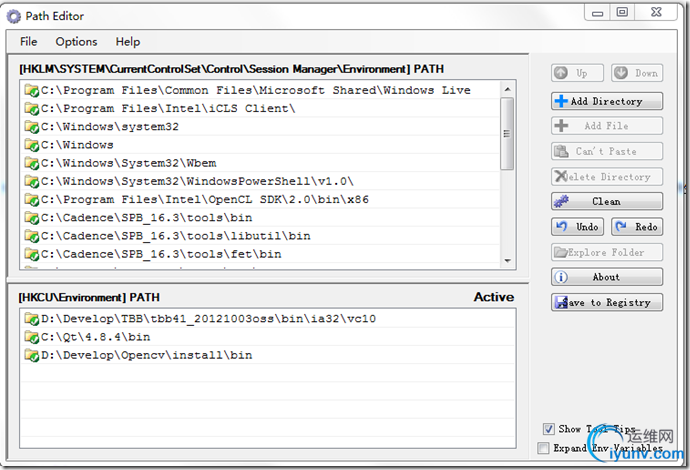690x470 pixels.
Task: Click folder icon beside C:\Qt\4.8.4\bin entry
Action: click(32, 337)
